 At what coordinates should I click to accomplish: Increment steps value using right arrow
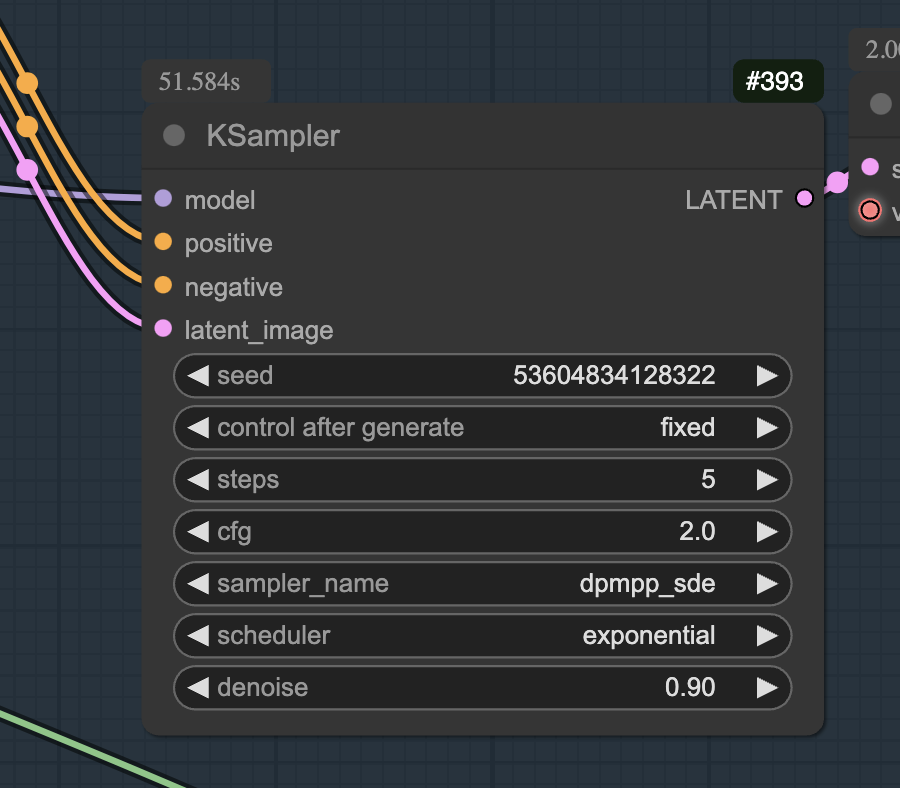point(767,480)
